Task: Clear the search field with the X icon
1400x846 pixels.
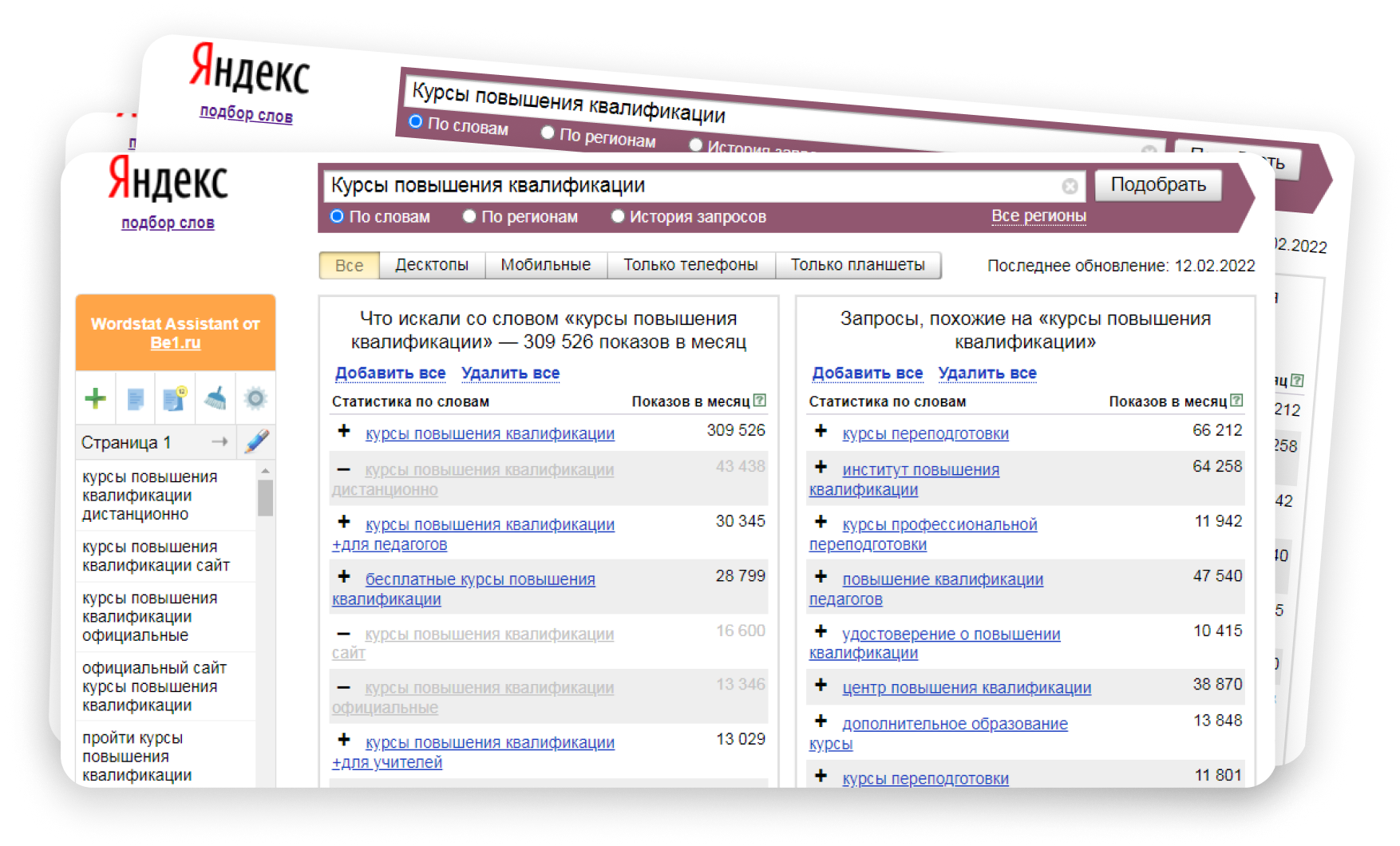Action: (x=1070, y=186)
